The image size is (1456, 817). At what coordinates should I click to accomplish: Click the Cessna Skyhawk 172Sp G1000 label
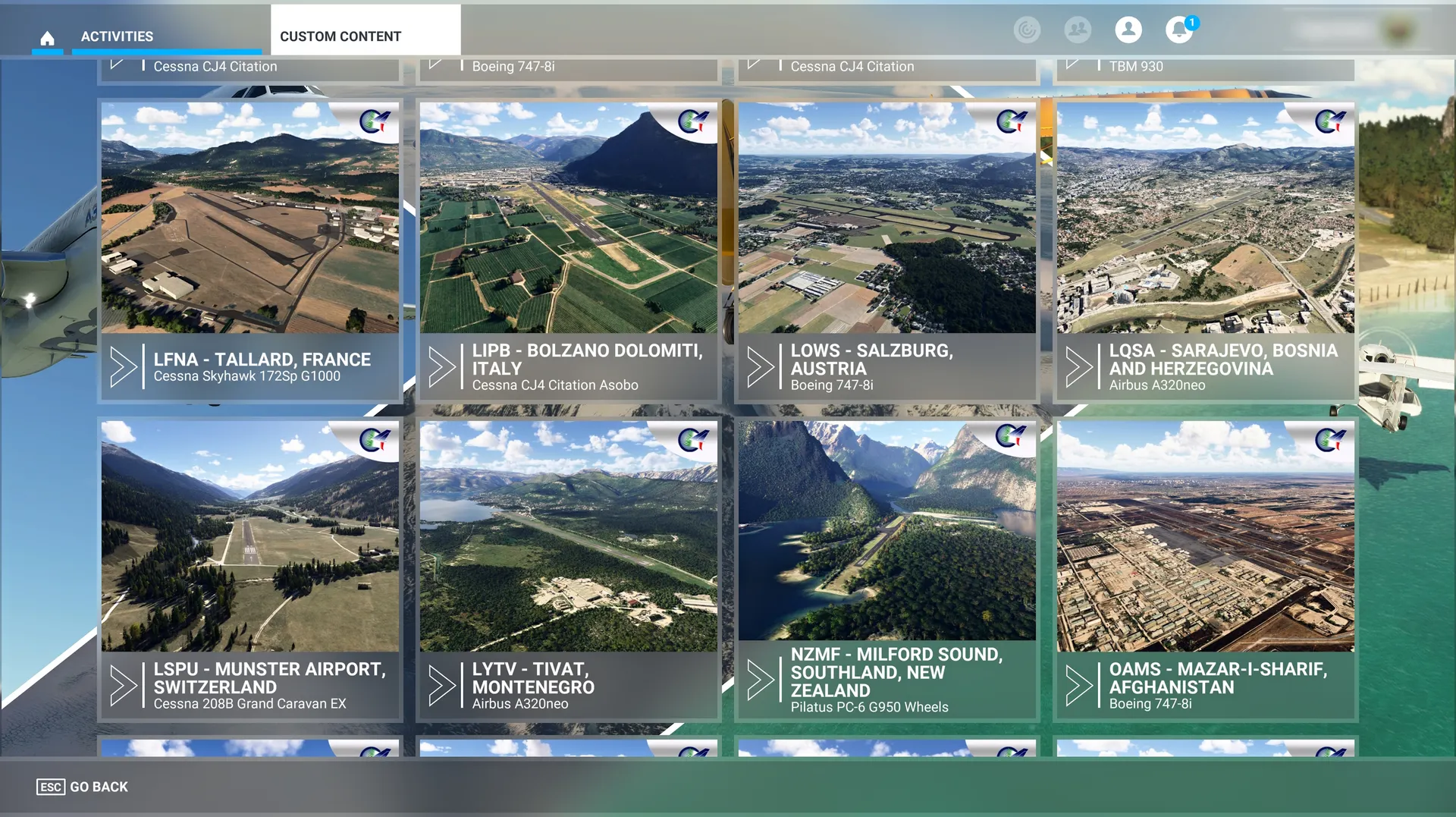(x=247, y=376)
